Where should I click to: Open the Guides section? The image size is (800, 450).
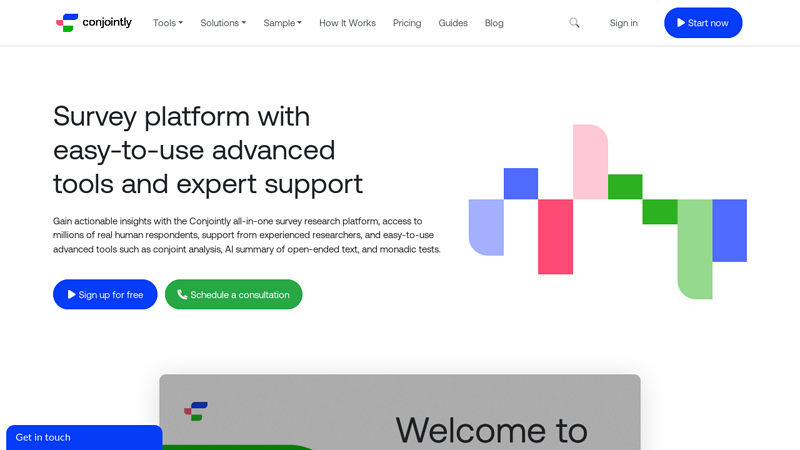[x=453, y=23]
